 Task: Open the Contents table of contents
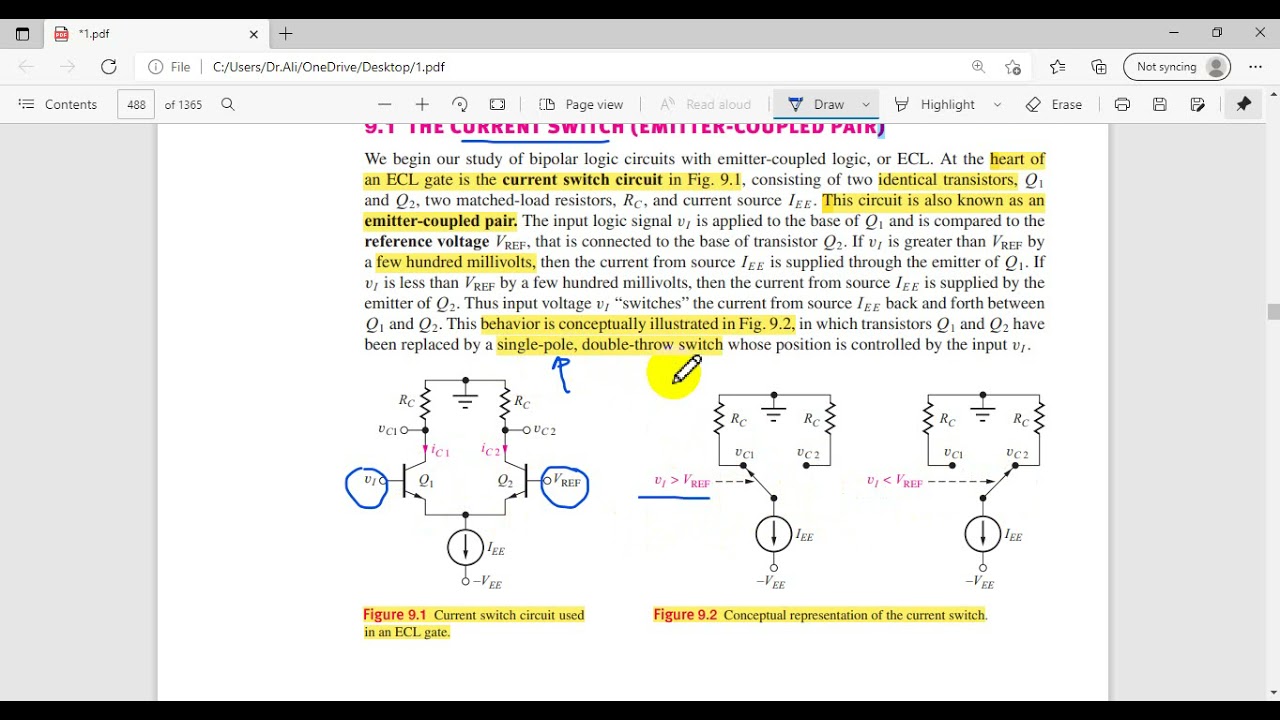[x=58, y=104]
